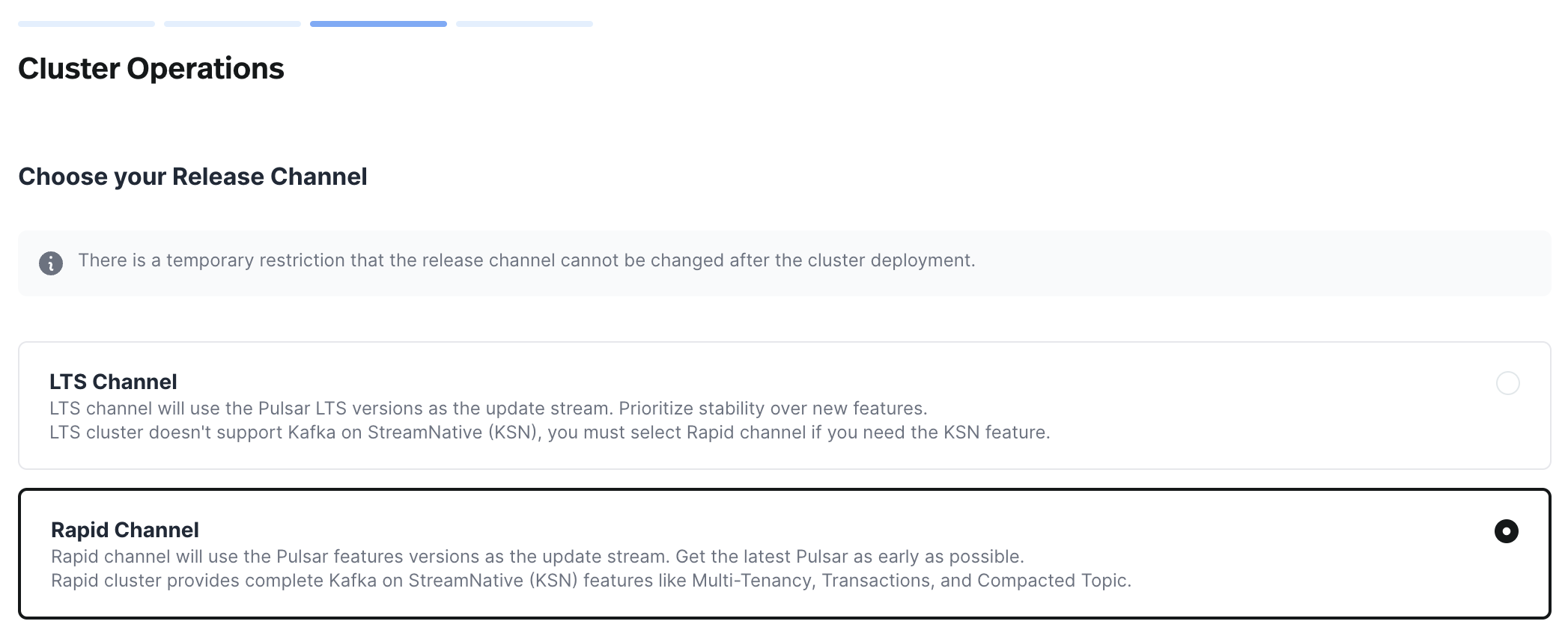Click the info icon in the restriction notice
This screenshot has height=633, width=1568.
[x=49, y=263]
